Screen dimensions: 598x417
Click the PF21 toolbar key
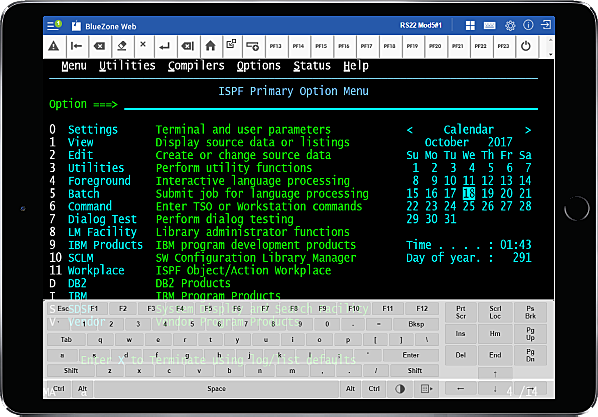(x=458, y=46)
